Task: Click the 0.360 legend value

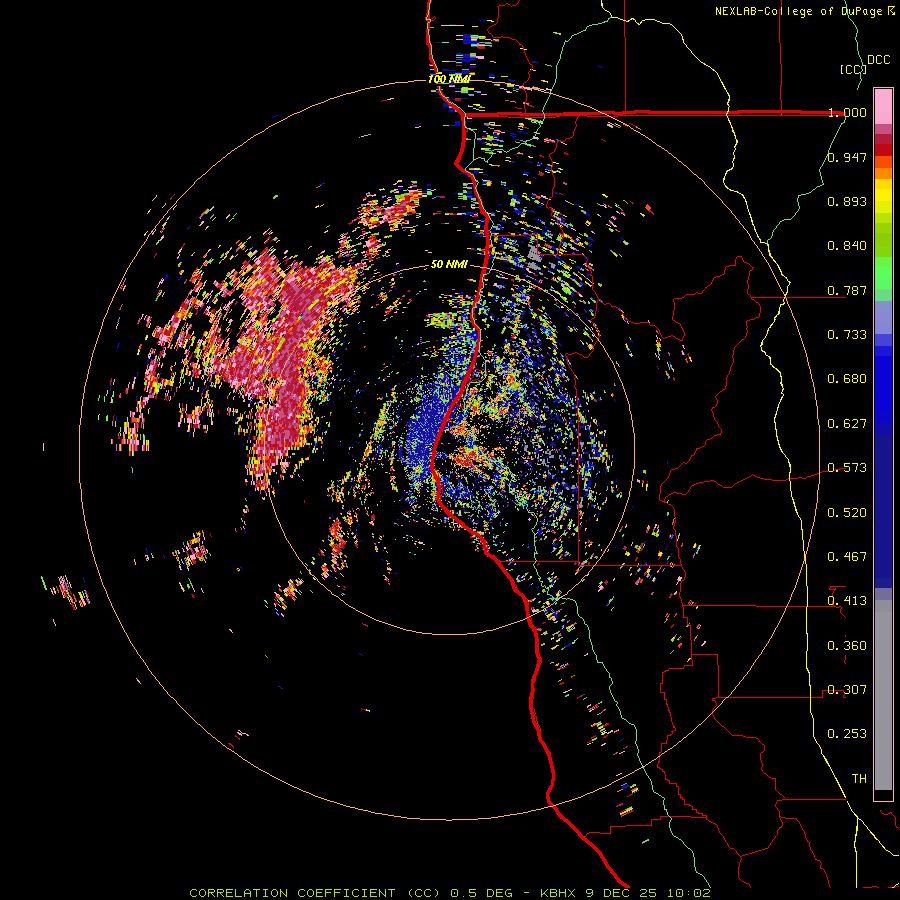Action: pyautogui.click(x=847, y=646)
